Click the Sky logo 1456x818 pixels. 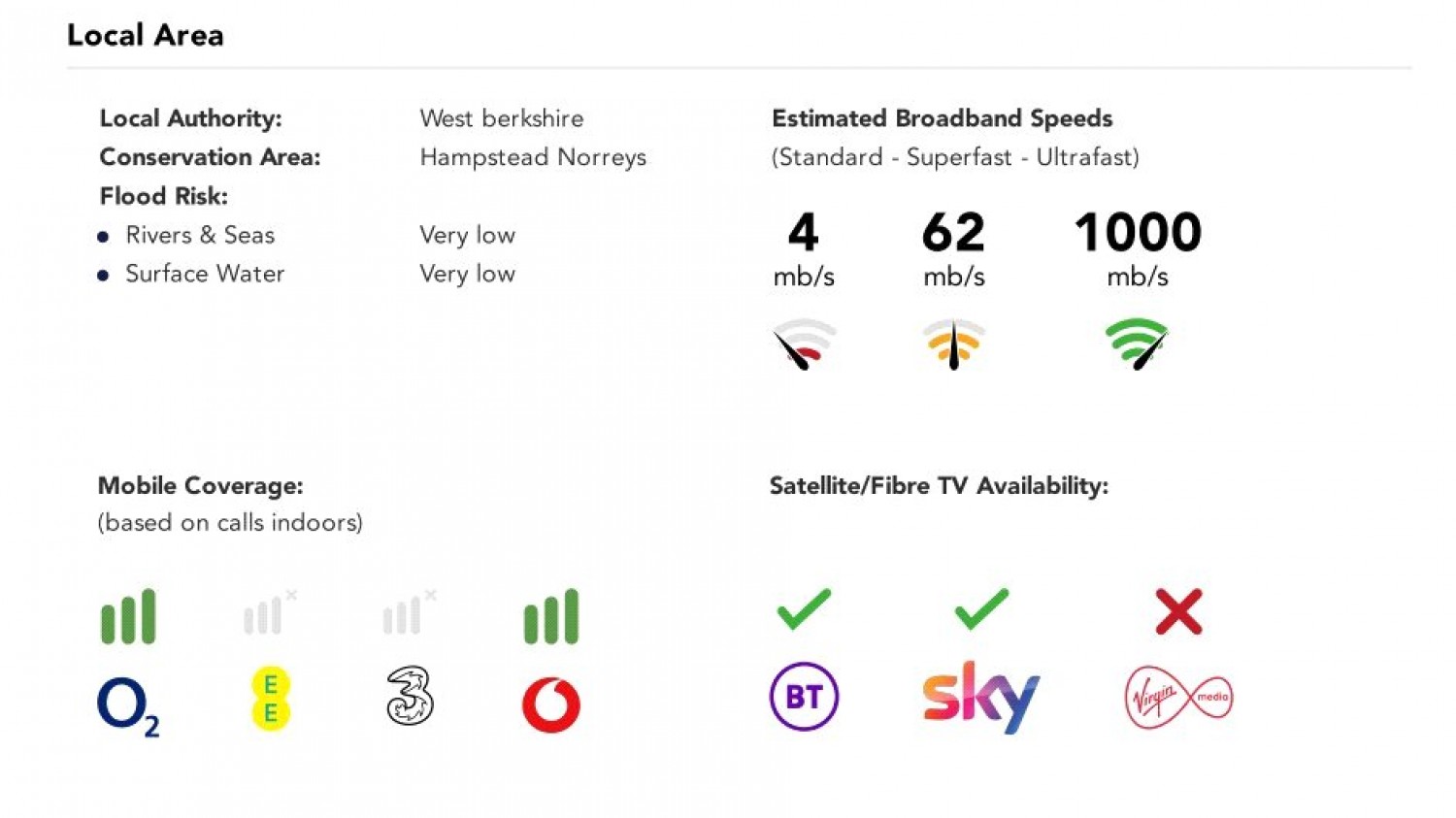(x=981, y=697)
